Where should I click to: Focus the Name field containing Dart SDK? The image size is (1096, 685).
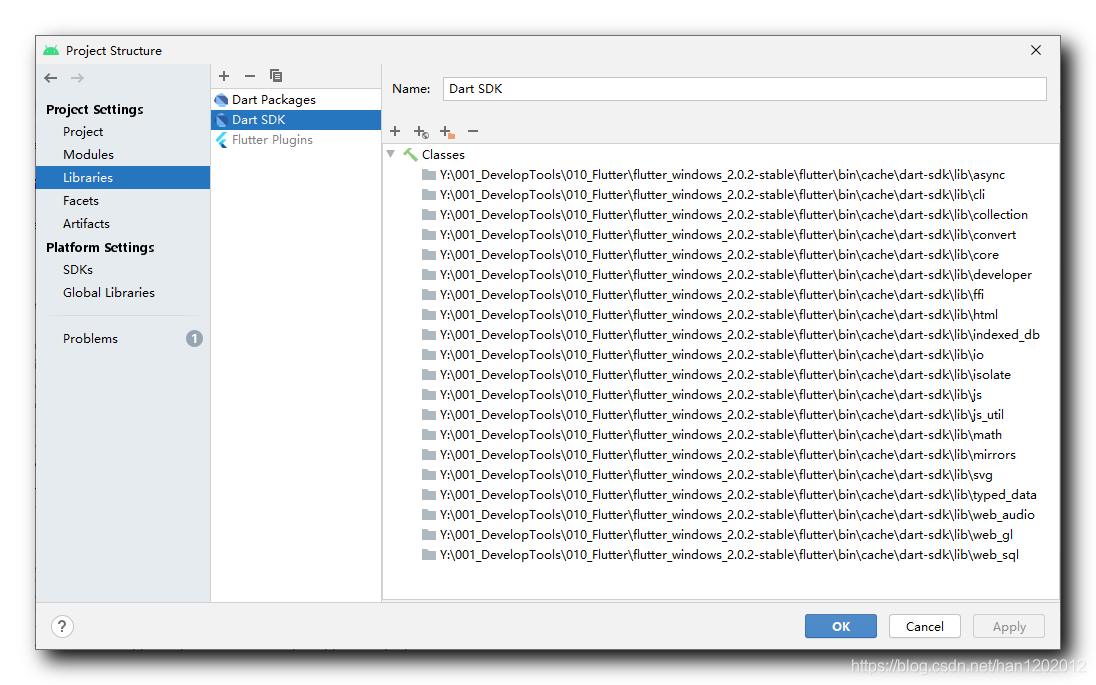pyautogui.click(x=744, y=89)
